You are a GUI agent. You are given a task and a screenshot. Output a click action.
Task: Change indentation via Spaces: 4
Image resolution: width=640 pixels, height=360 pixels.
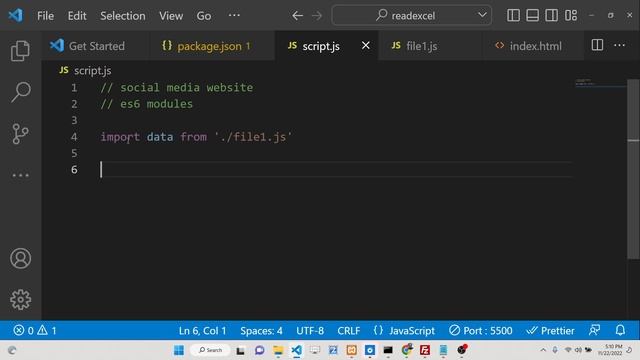pyautogui.click(x=261, y=330)
